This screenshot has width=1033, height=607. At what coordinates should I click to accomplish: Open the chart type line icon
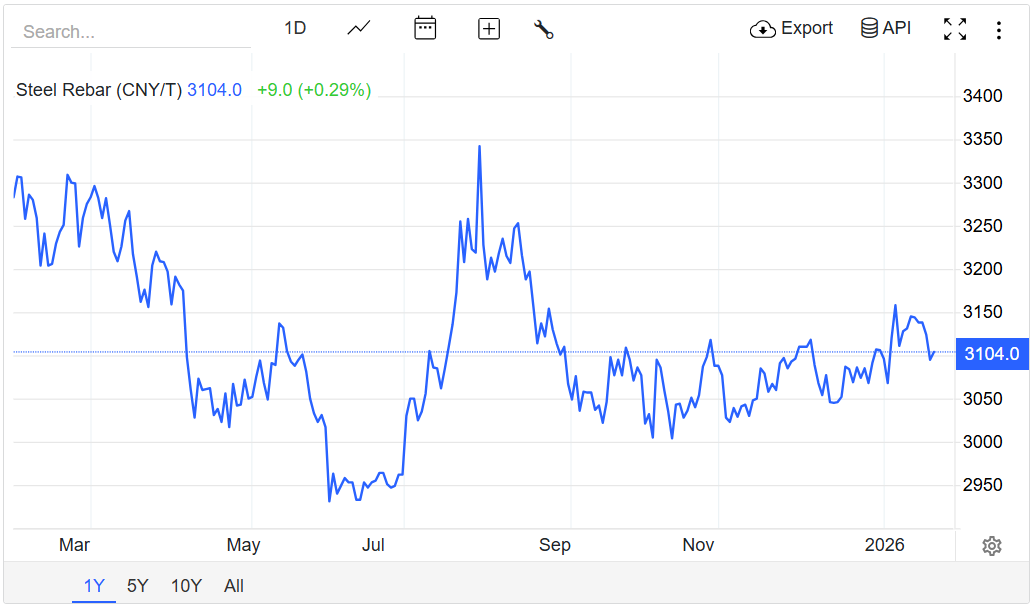click(359, 28)
